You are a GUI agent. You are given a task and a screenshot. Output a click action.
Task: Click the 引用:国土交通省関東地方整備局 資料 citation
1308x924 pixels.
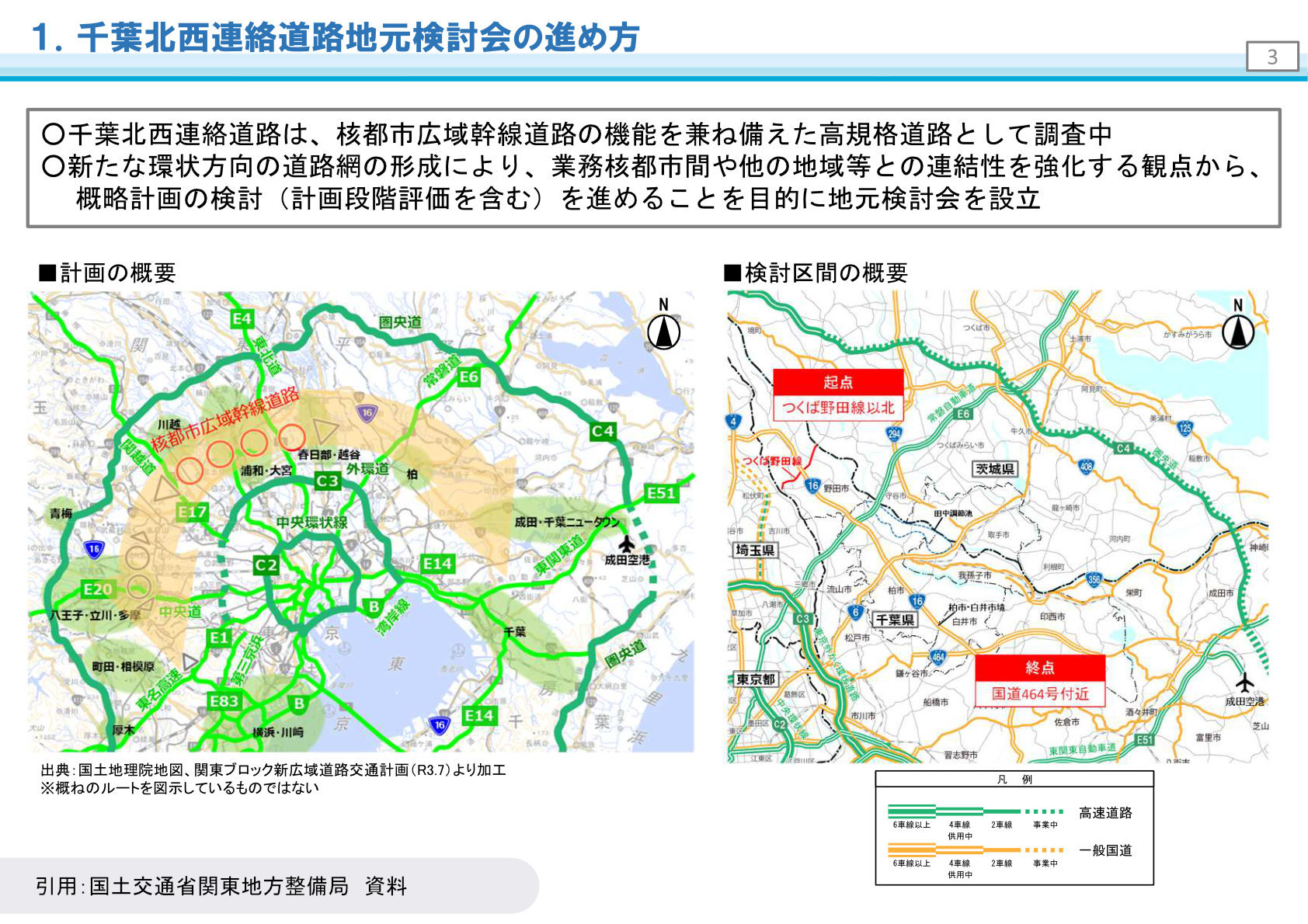(221, 886)
